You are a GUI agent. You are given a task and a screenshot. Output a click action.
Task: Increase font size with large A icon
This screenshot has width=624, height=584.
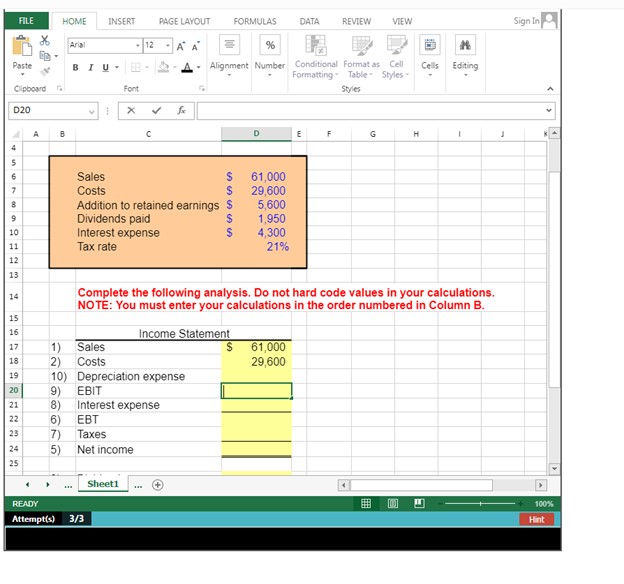coord(181,46)
